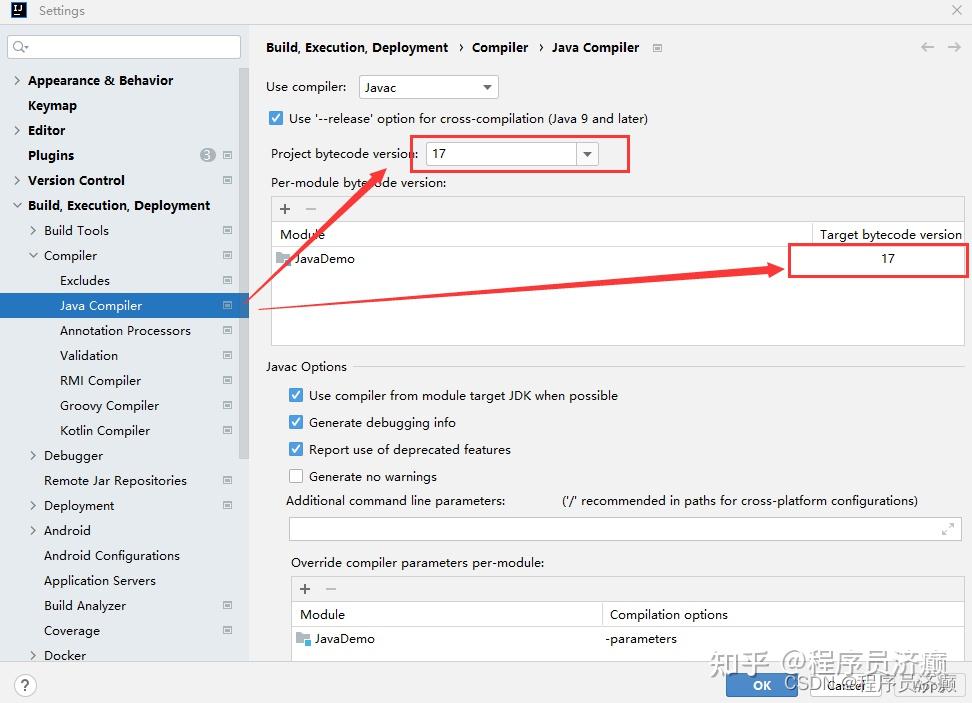Click the plus icon under Per-module bytecode version

pos(285,208)
